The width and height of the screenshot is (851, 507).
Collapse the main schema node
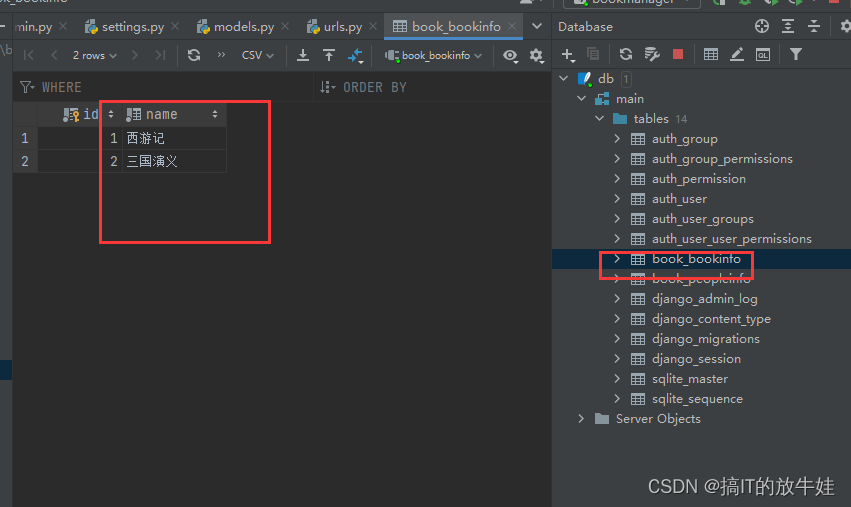pyautogui.click(x=582, y=99)
